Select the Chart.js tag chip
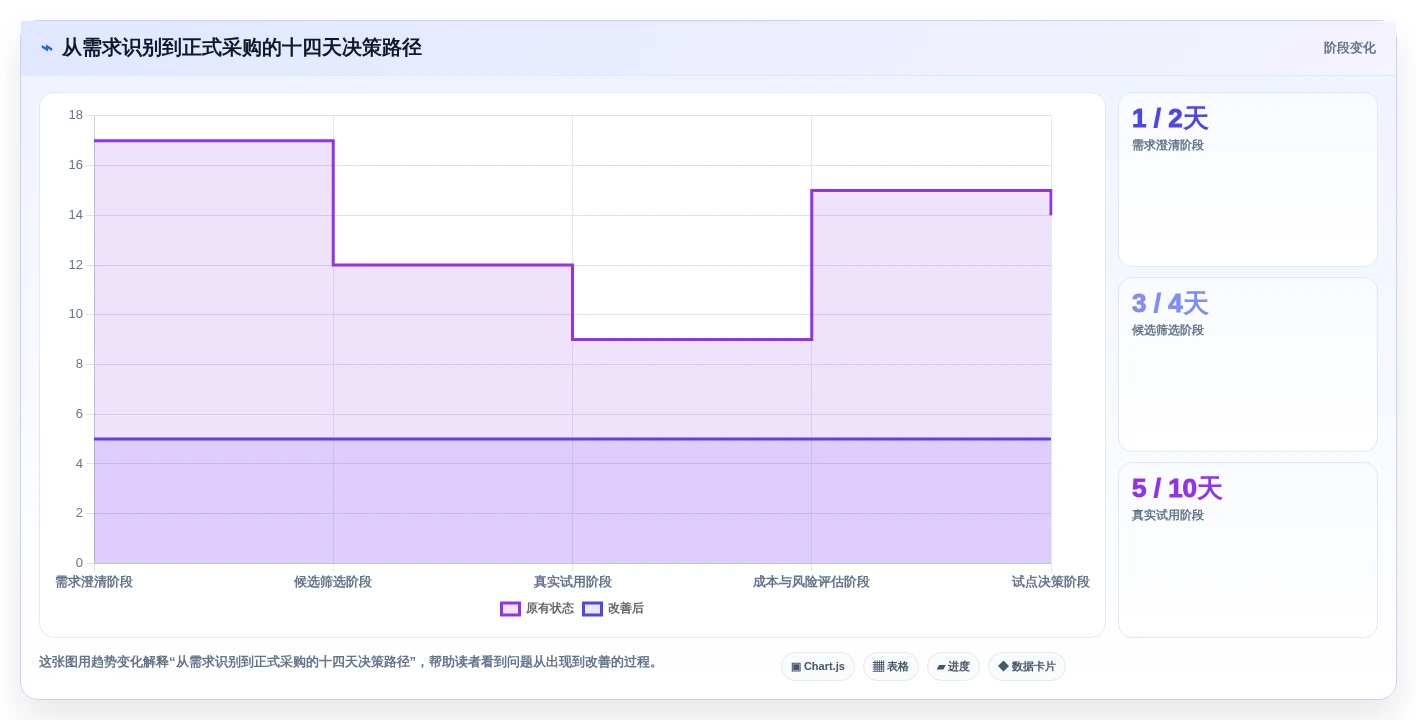The height and width of the screenshot is (720, 1417). click(818, 666)
